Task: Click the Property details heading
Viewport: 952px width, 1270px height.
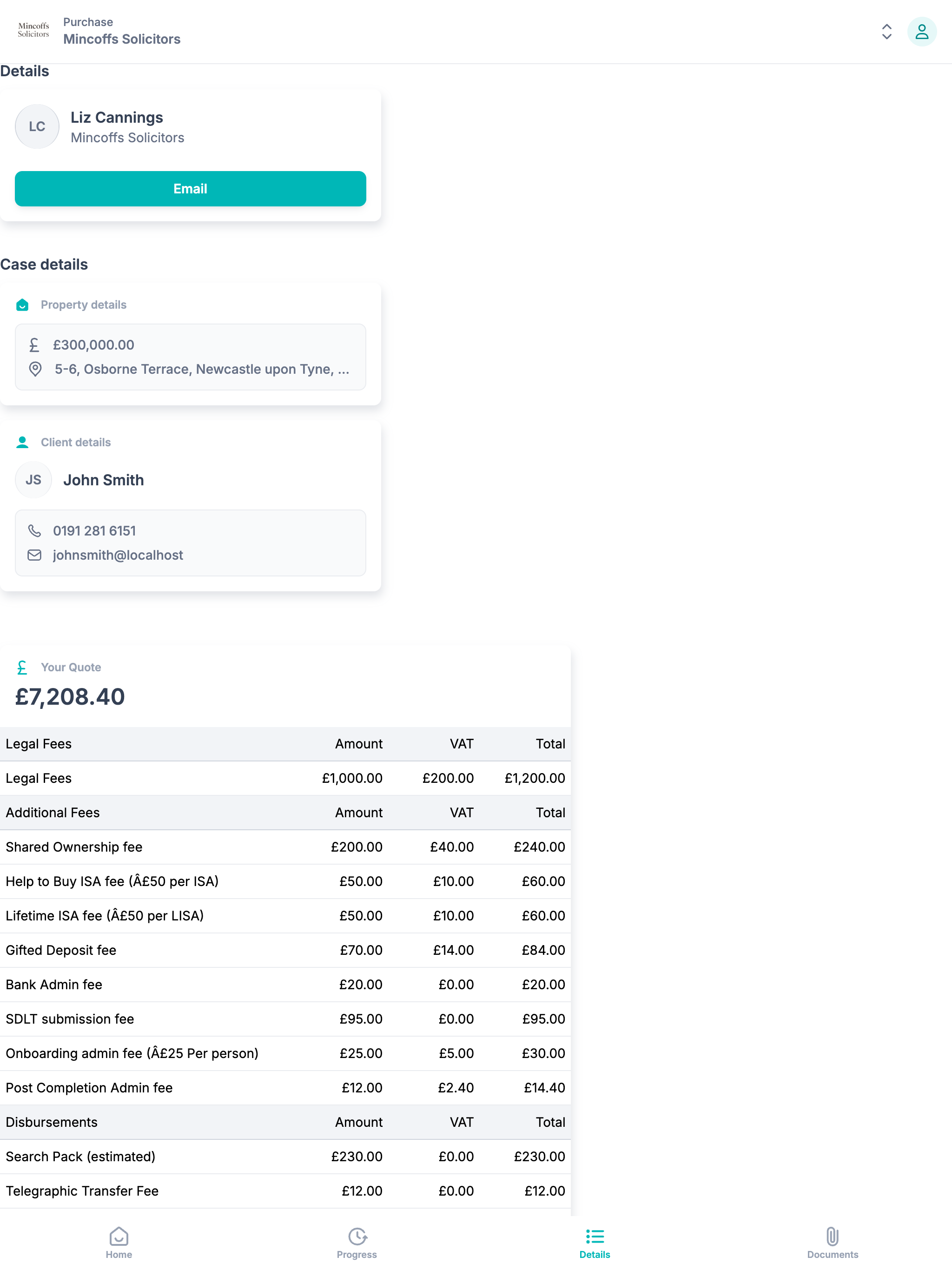Action: [83, 304]
